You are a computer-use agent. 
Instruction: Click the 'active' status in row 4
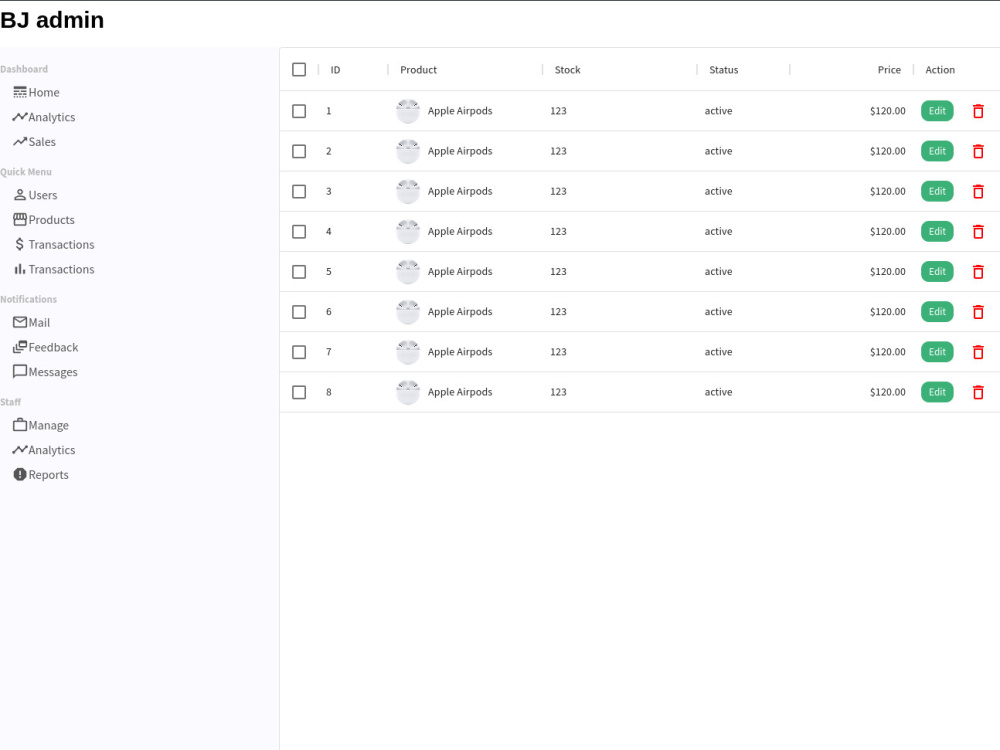tap(718, 232)
